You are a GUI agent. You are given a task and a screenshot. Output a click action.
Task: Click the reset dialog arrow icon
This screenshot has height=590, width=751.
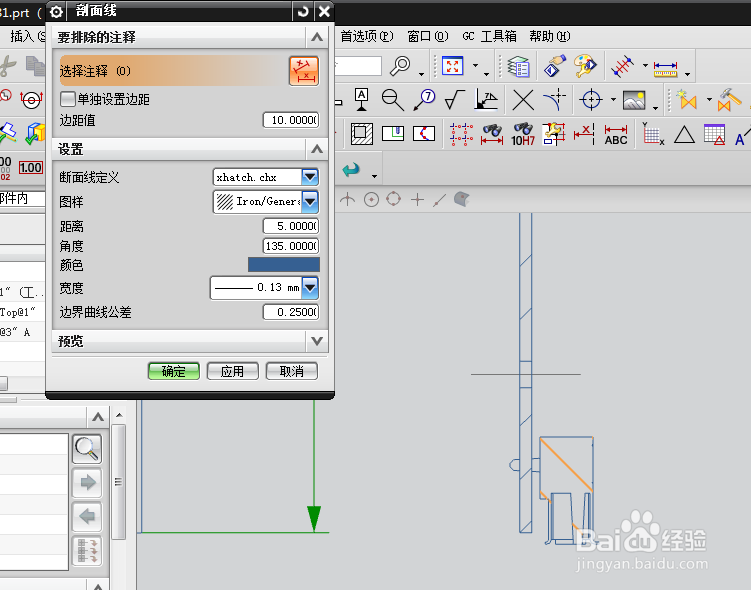click(x=303, y=11)
